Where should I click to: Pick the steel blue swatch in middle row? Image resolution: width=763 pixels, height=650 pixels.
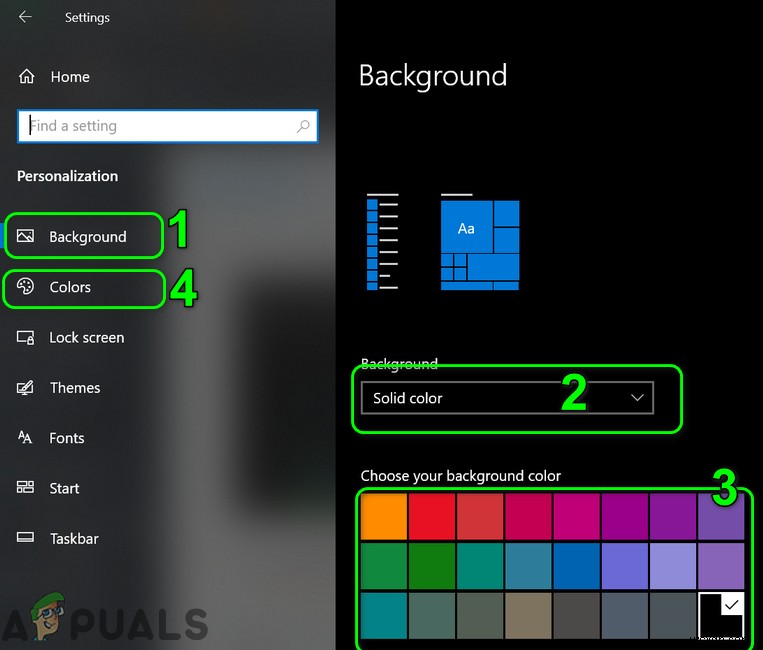pyautogui.click(x=528, y=566)
